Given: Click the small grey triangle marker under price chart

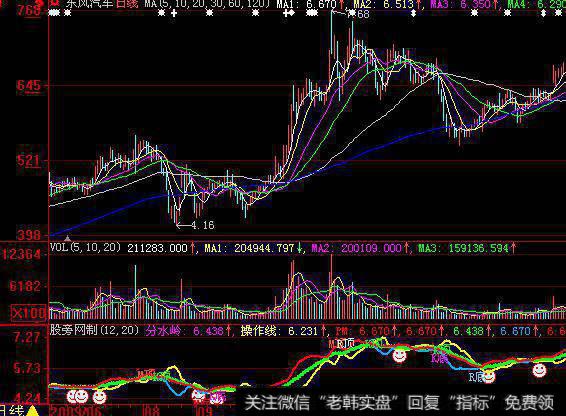Looking at the screenshot, I should (68, 238).
